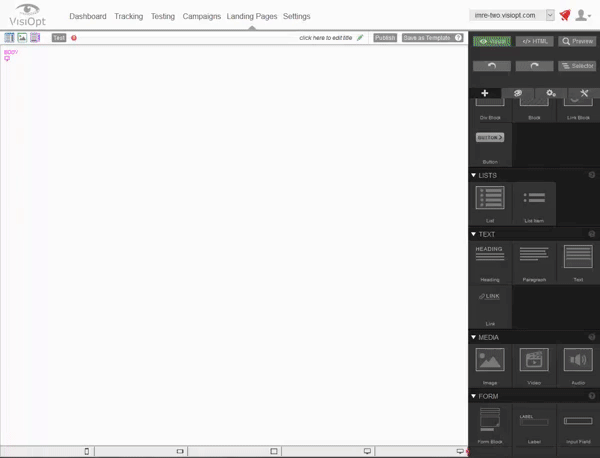The image size is (600, 458).
Task: Click the red rocket icon
Action: (x=565, y=16)
